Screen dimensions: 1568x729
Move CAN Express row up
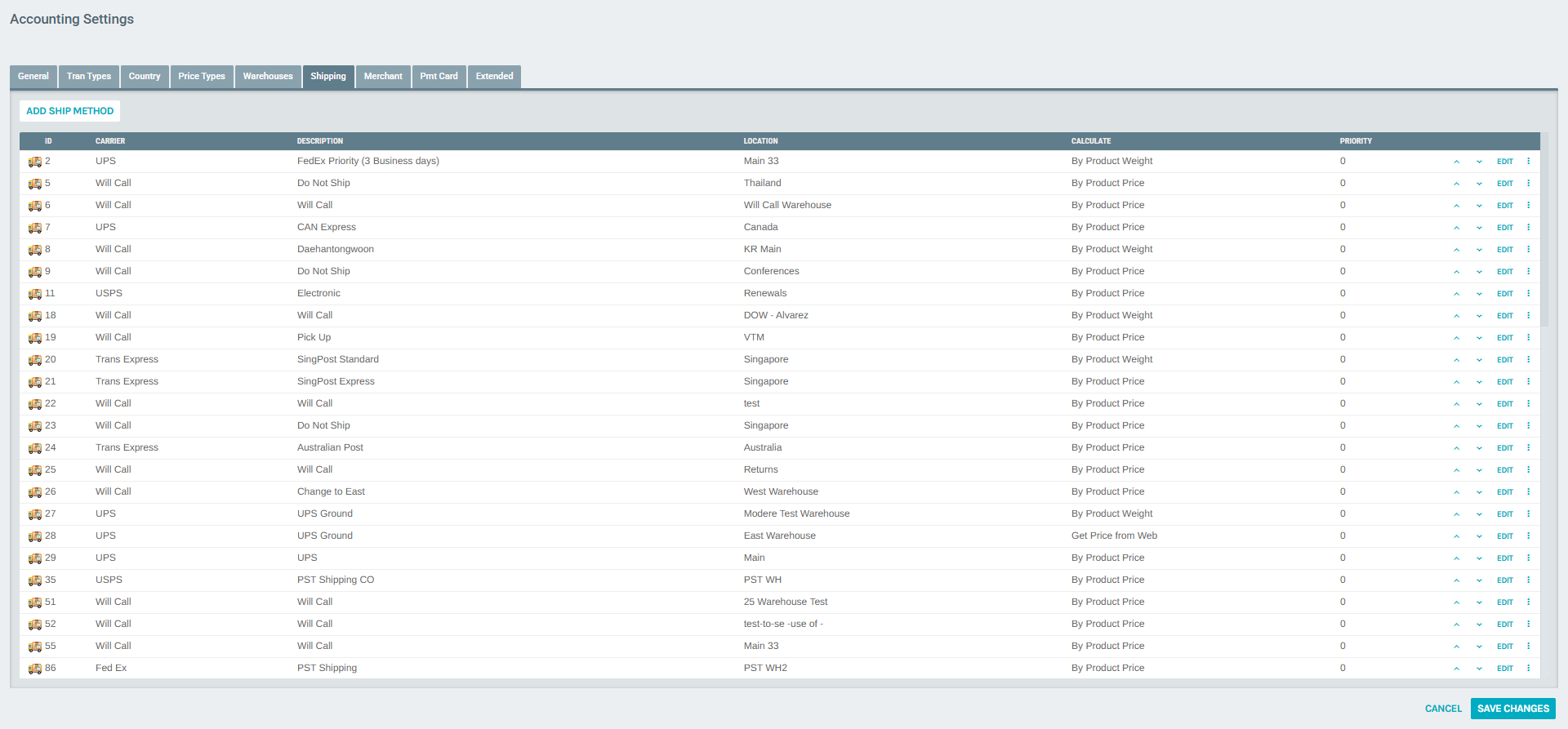click(x=1456, y=228)
